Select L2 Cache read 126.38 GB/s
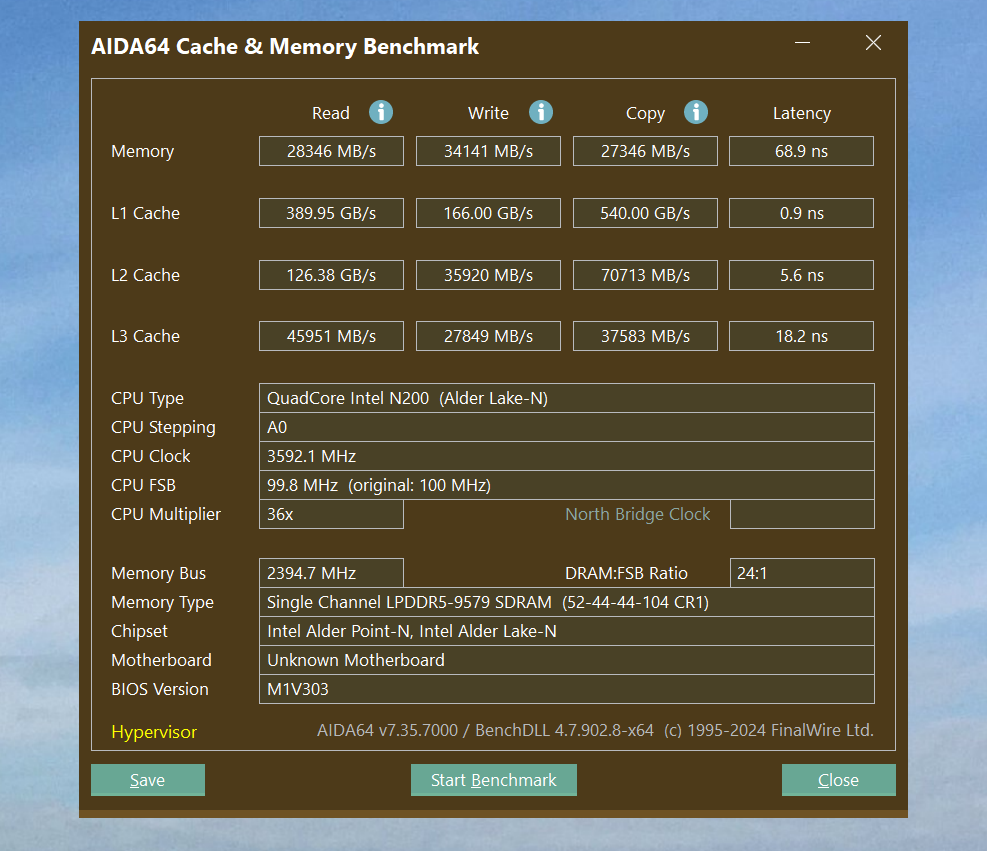This screenshot has height=851, width=987. click(331, 275)
